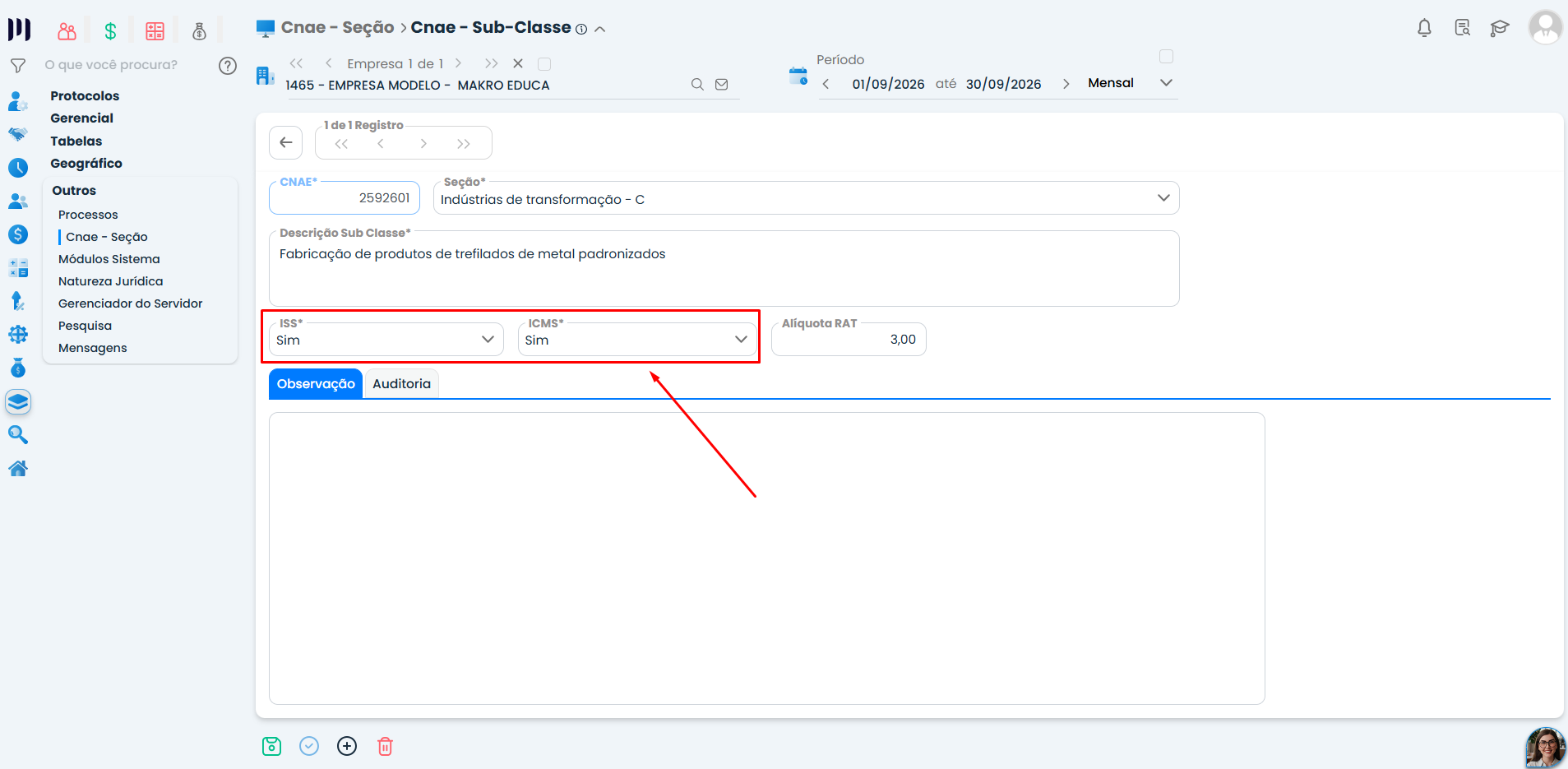Image resolution: width=1568 pixels, height=769 pixels.
Task: Select the Observação tab
Action: click(x=316, y=384)
